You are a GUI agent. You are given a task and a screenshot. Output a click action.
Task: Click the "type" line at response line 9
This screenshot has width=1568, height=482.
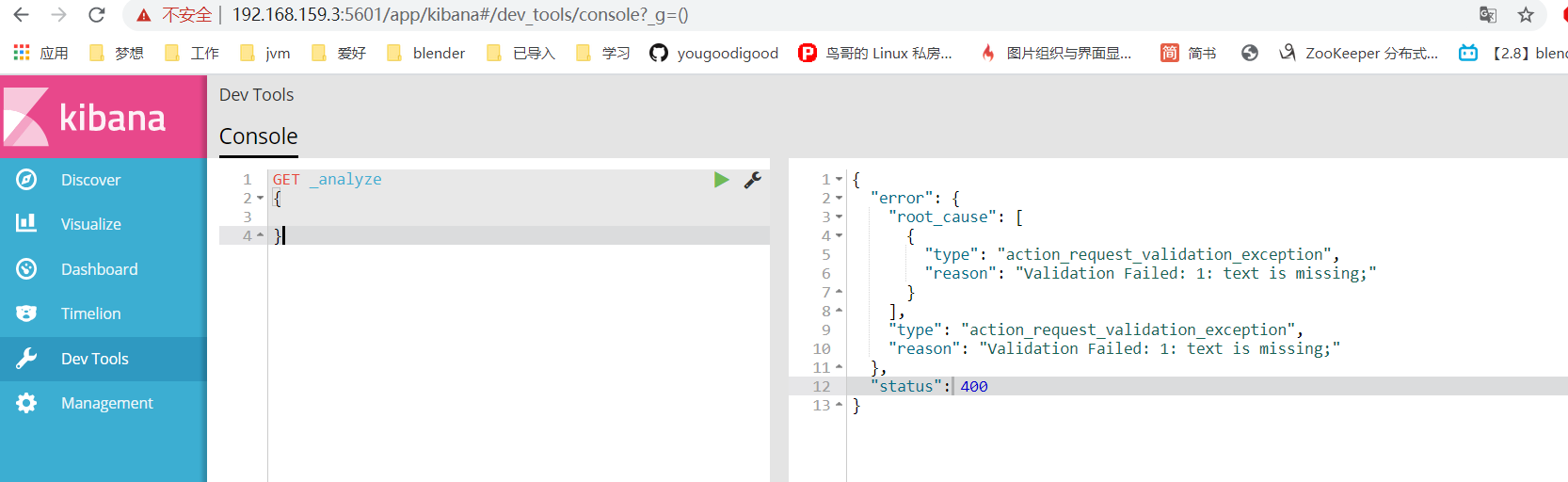[x=1096, y=330]
